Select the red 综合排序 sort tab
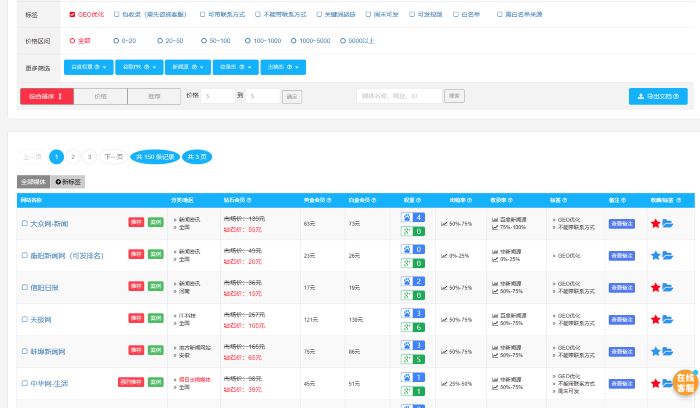Viewport: 700px width, 408px height. click(47, 96)
